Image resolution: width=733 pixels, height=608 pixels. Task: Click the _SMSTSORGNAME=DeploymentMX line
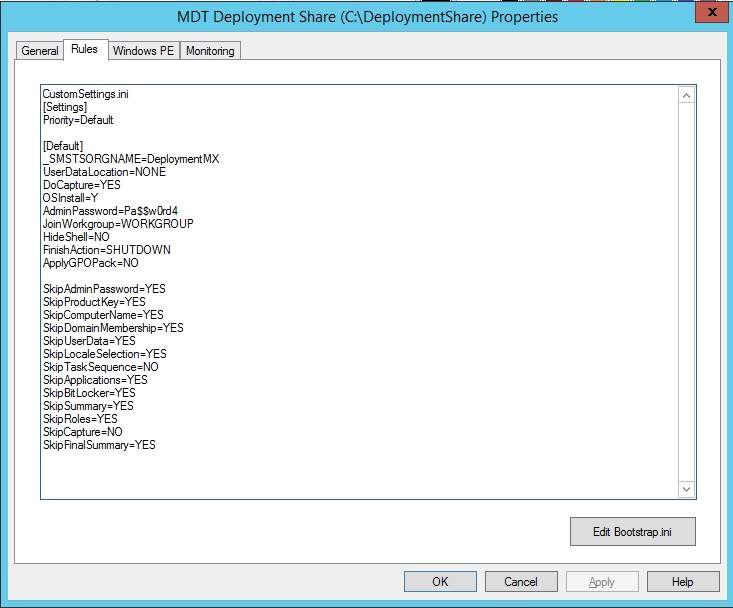tap(130, 159)
